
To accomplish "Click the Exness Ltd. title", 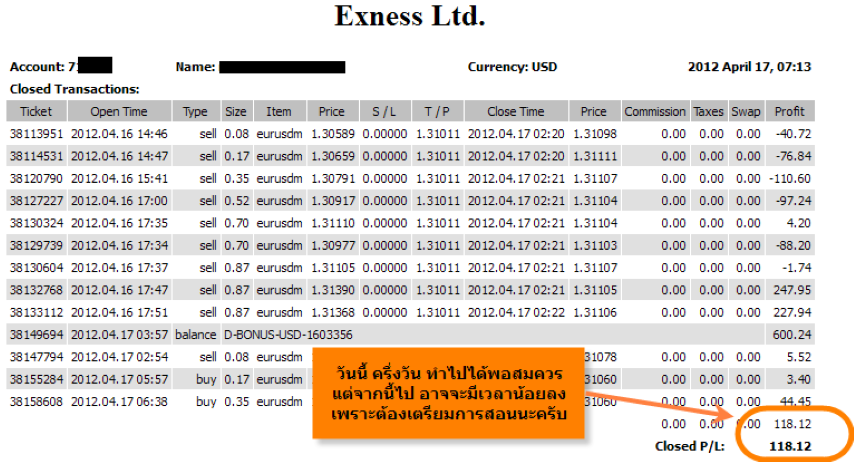I will [410, 16].
